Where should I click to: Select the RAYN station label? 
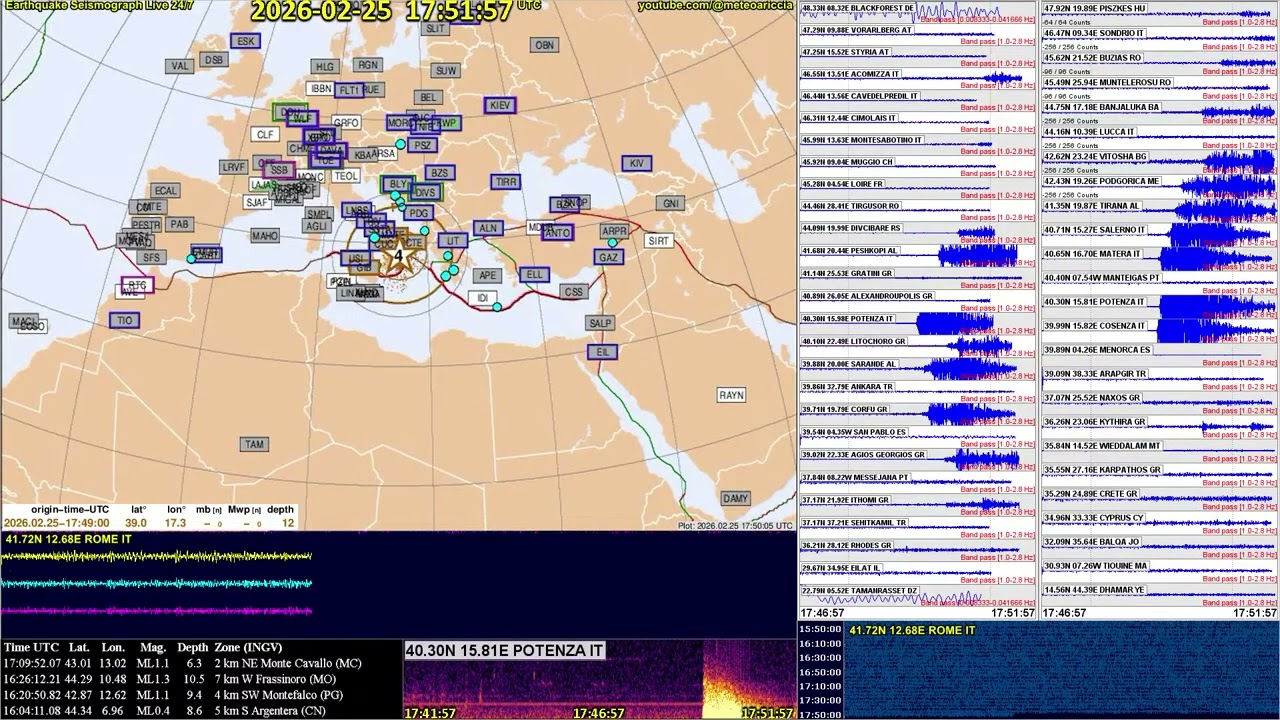732,395
